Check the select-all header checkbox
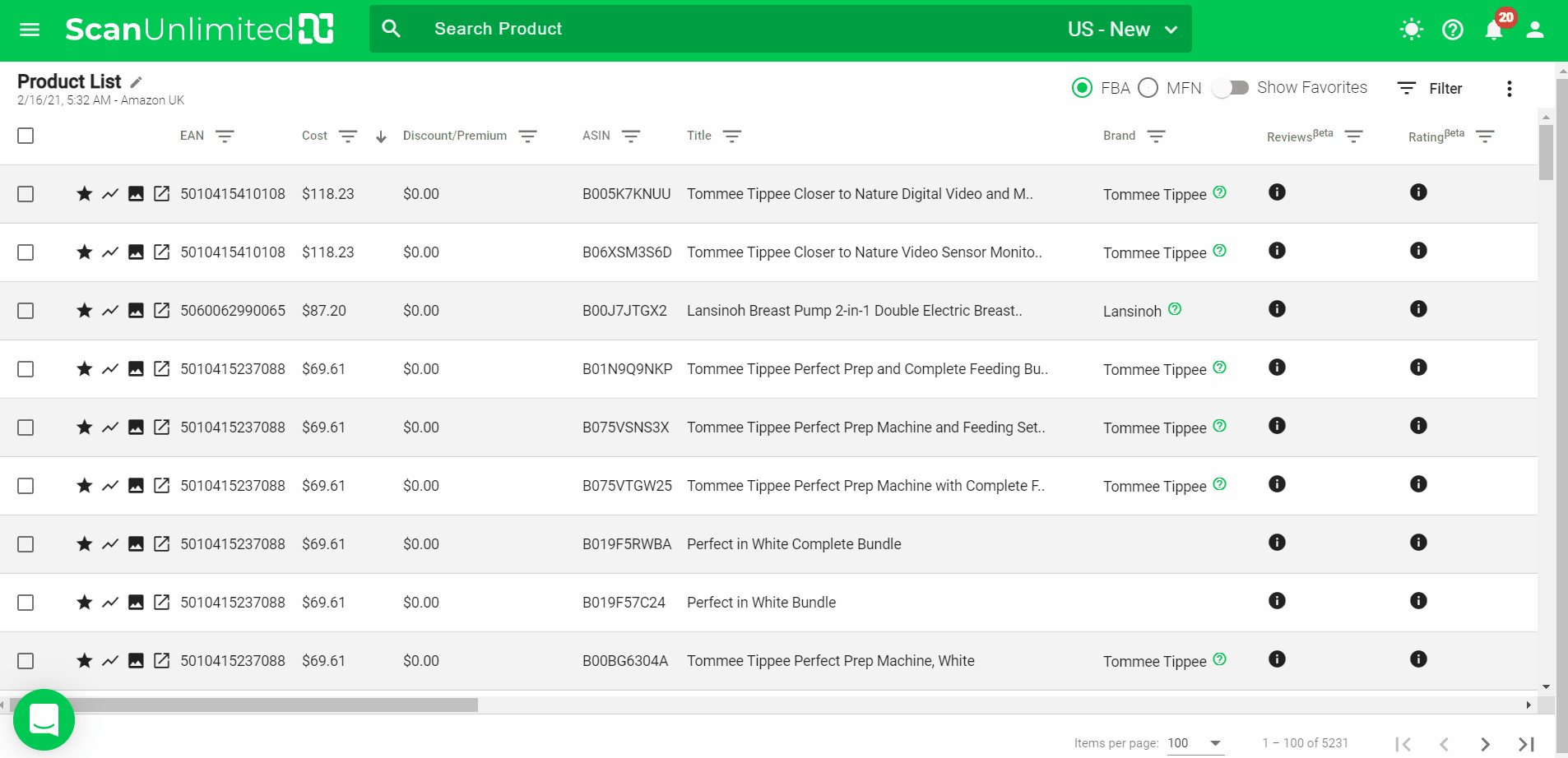This screenshot has width=1568, height=758. pyautogui.click(x=26, y=136)
